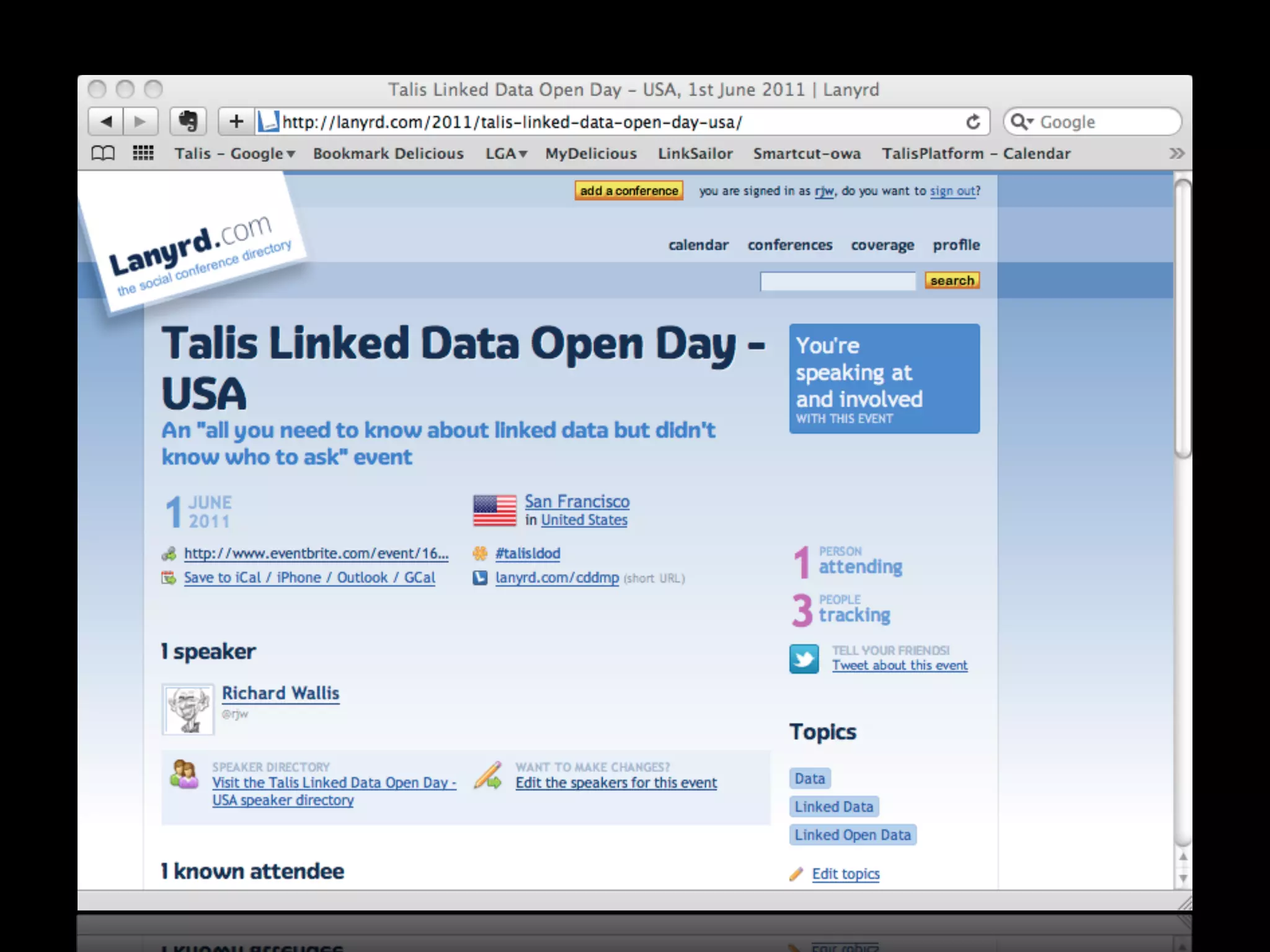Click the pencil icon beside Edit topics
Image resolution: width=1270 pixels, height=952 pixels.
tap(796, 874)
